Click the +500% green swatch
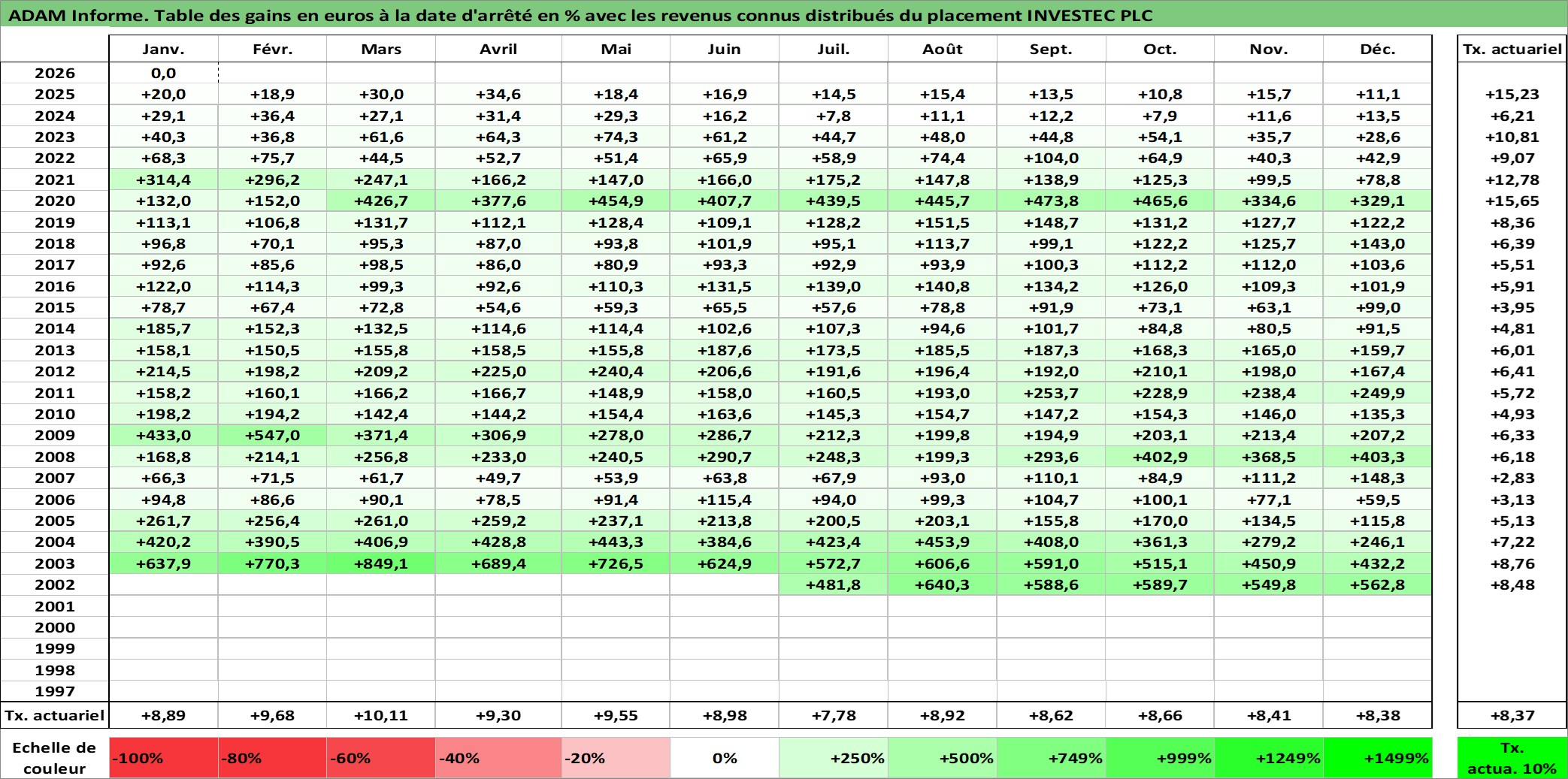The width and height of the screenshot is (1568, 779). (943, 758)
